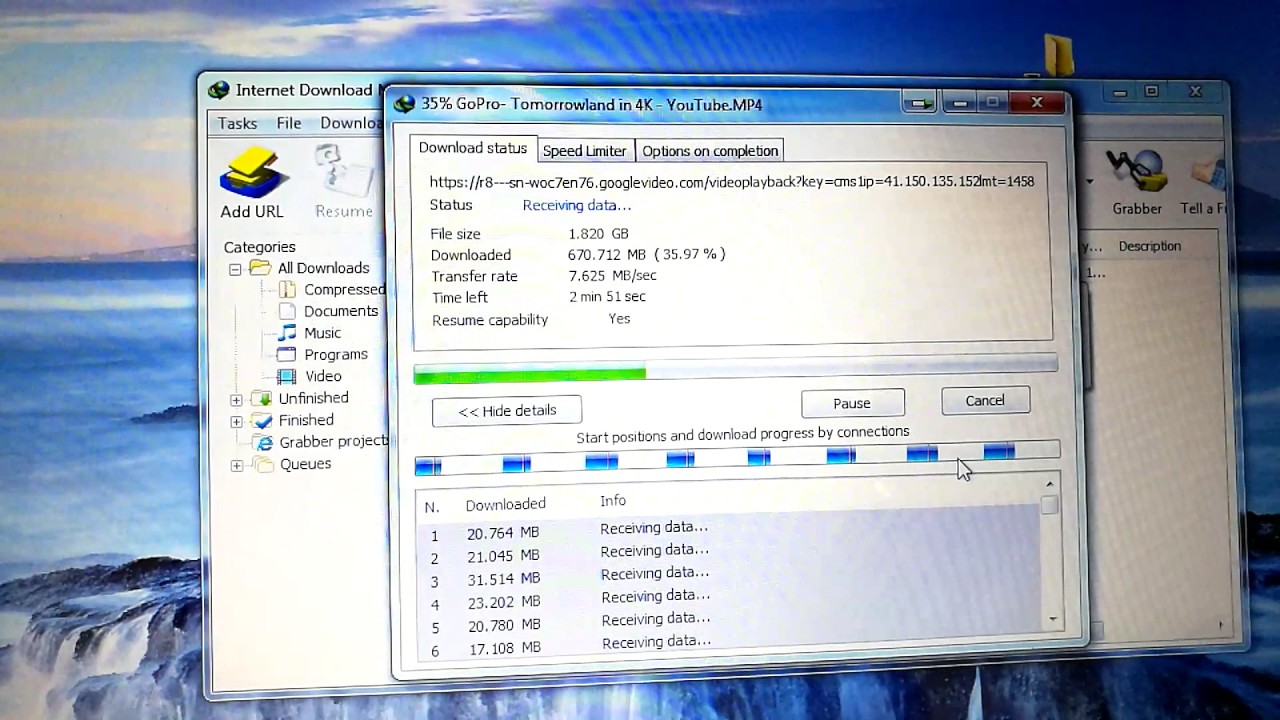Click the Hide details button

[507, 411]
